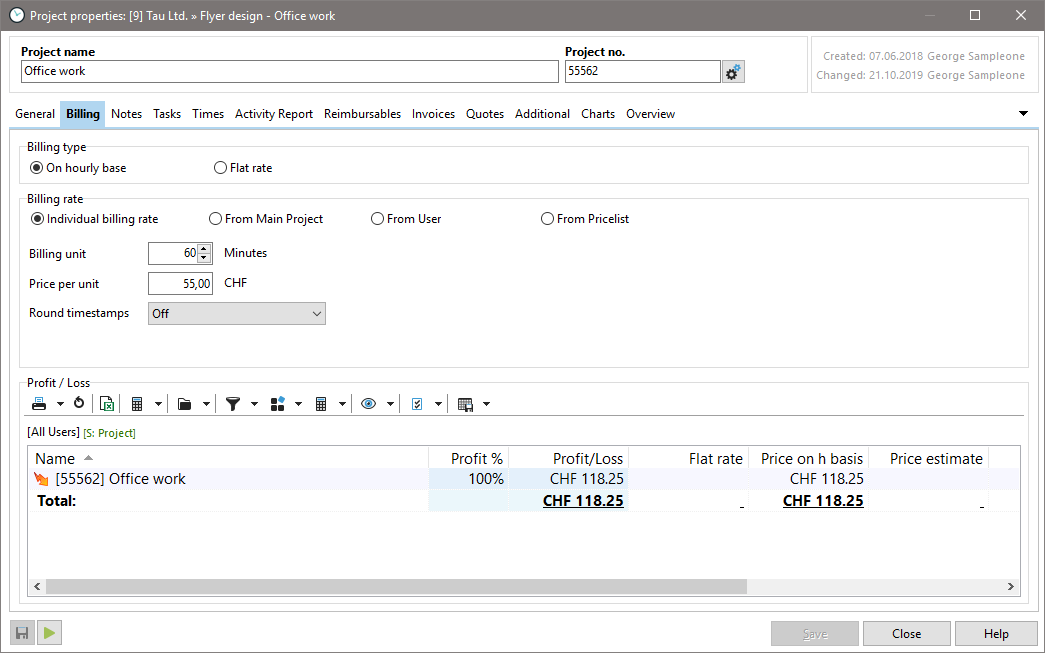Click the Close button

coord(906,633)
